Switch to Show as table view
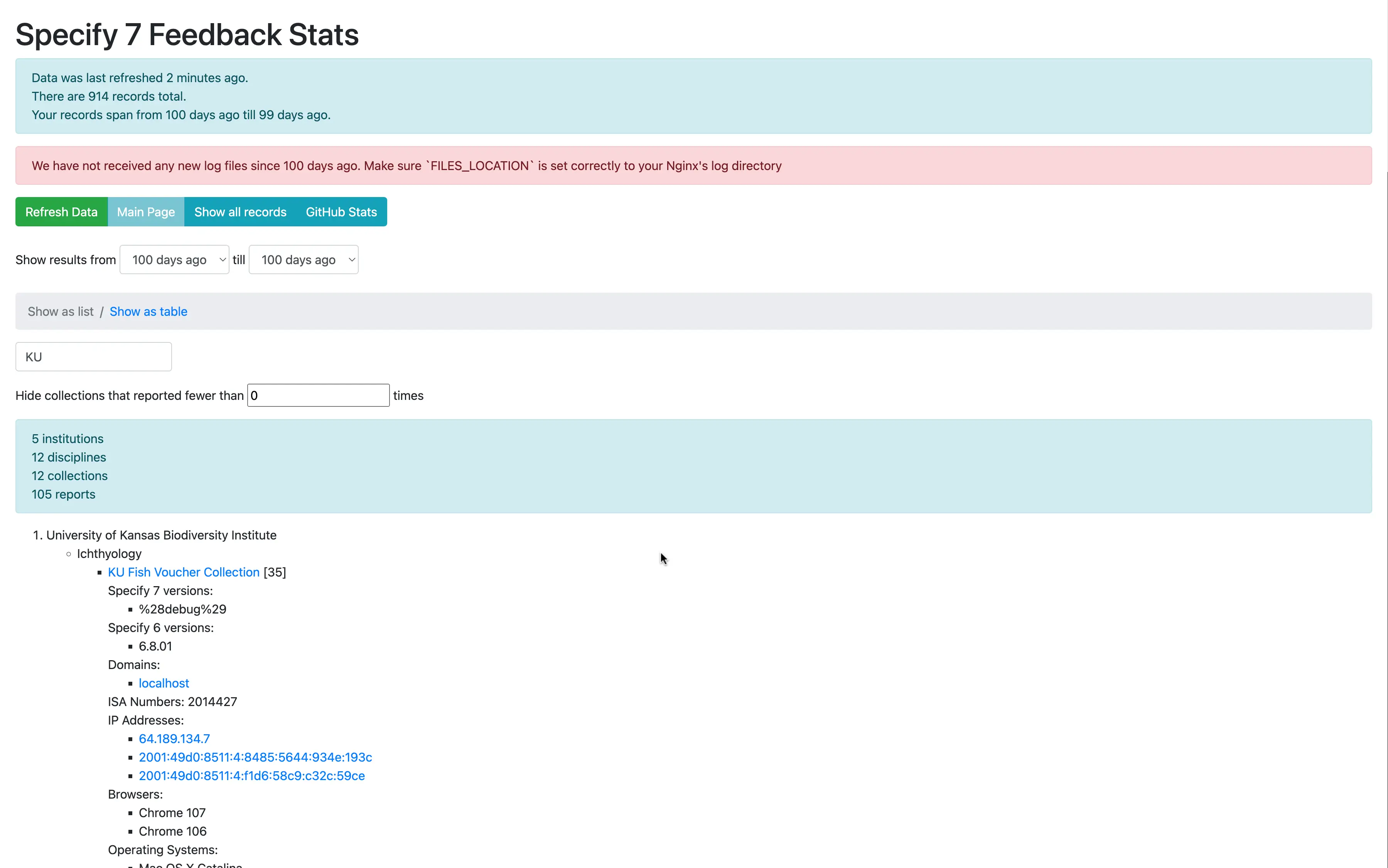This screenshot has height=868, width=1388. [x=148, y=311]
